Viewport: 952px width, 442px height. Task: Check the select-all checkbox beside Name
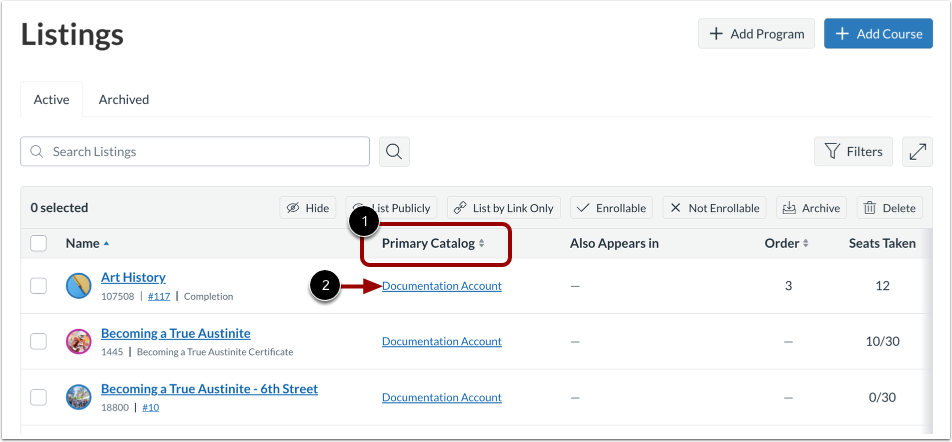tap(38, 243)
